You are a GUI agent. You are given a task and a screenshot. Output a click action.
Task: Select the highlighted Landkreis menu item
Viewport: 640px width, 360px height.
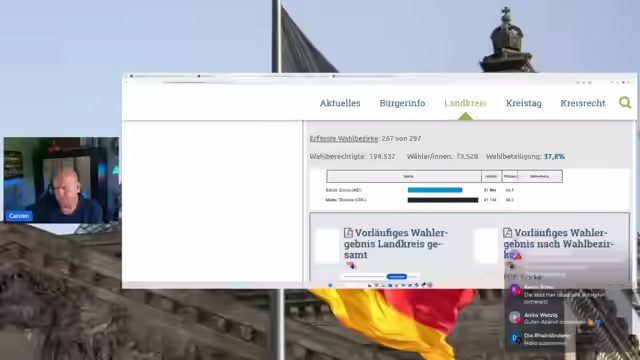click(465, 103)
